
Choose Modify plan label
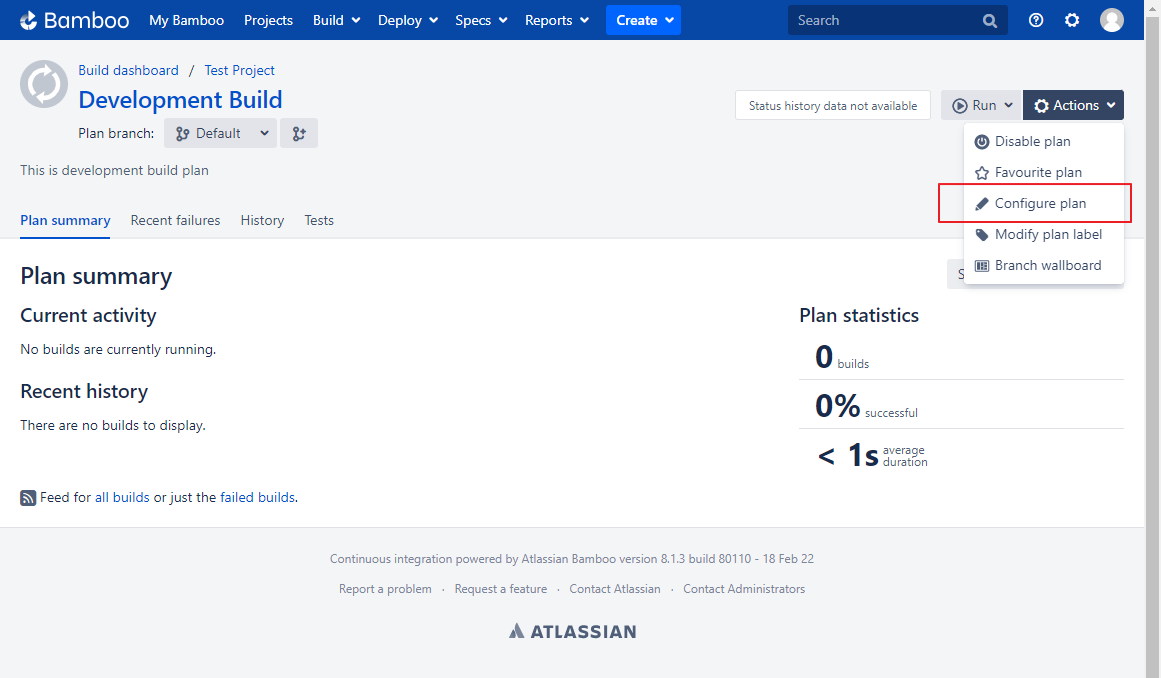[1043, 235]
